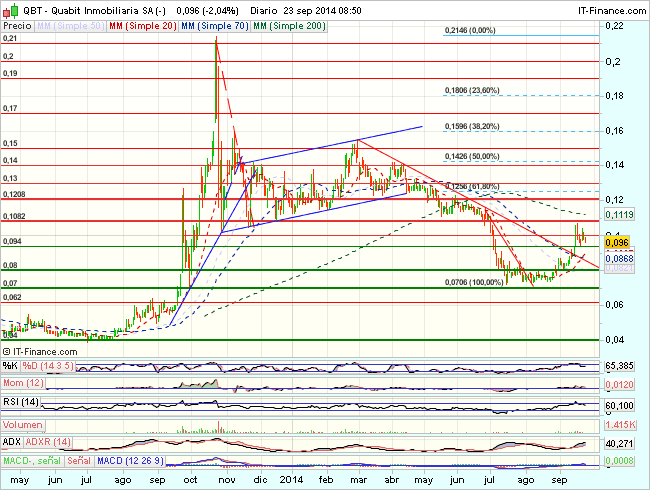Click the 65,385 stochastic value tag
Viewport: 650px width, 490px height.
point(619,366)
